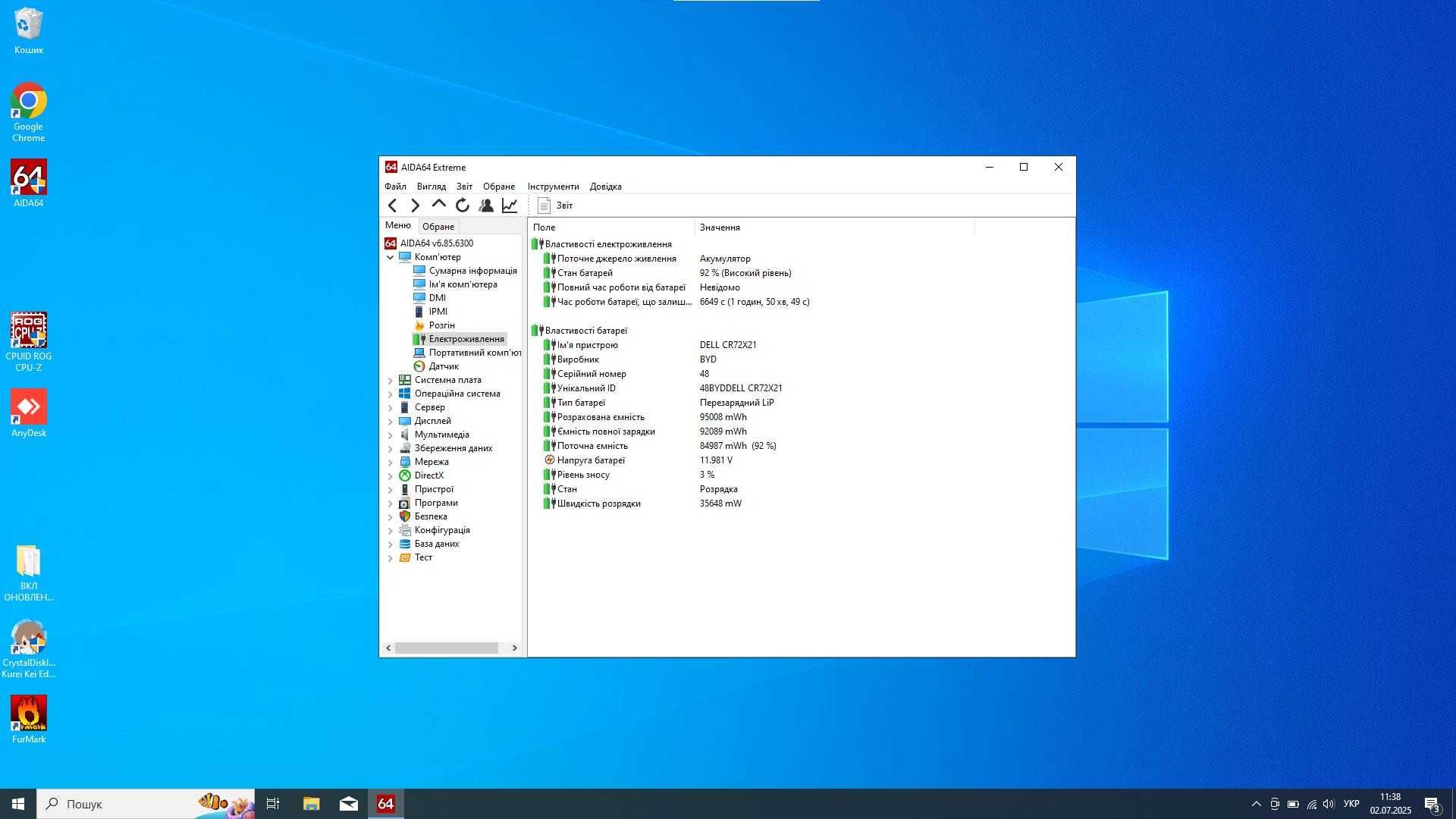
Task: Click the FurMark desktop icon
Action: pyautogui.click(x=29, y=719)
